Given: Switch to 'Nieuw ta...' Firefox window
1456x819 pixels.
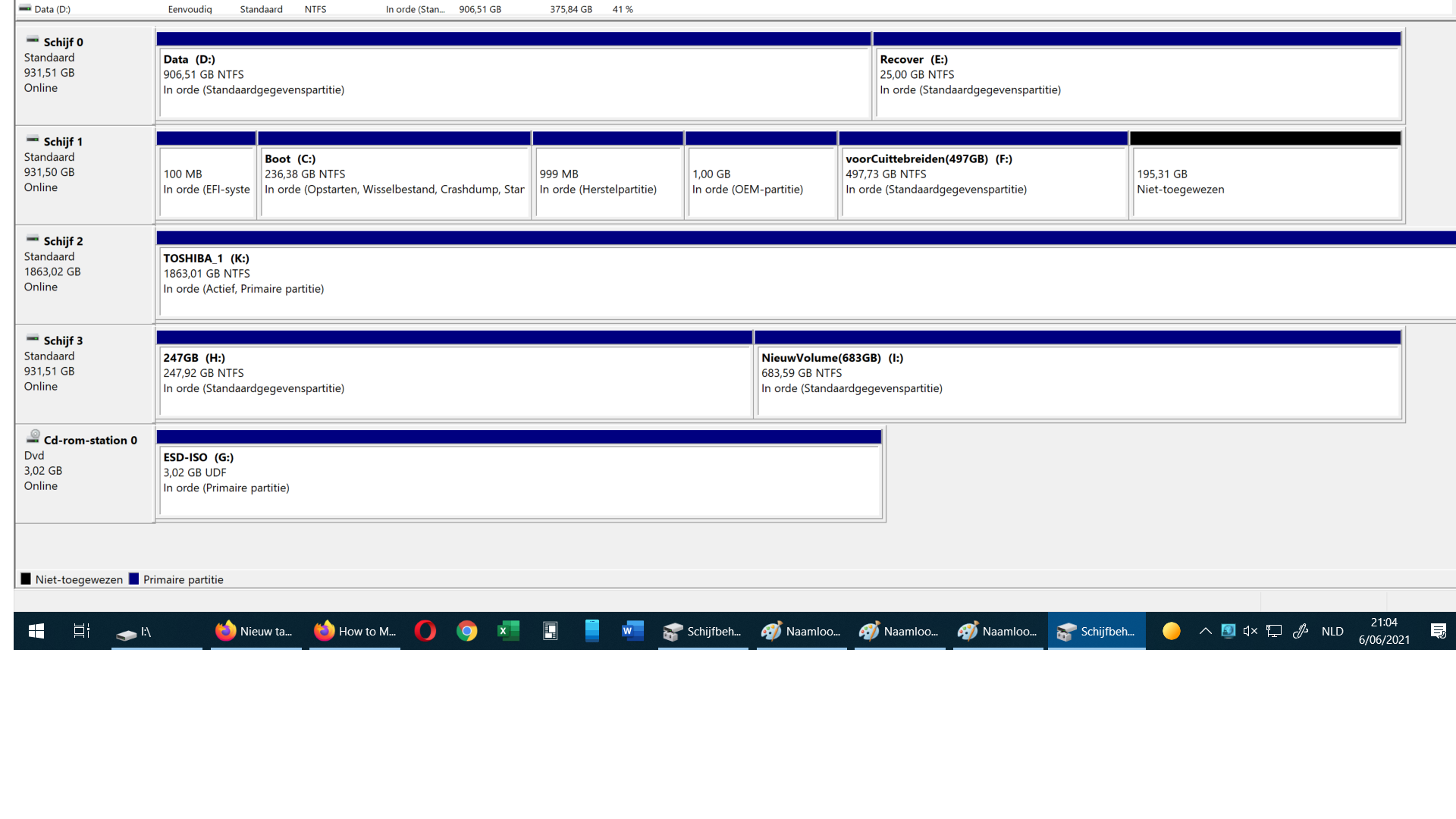Looking at the screenshot, I should coord(256,631).
